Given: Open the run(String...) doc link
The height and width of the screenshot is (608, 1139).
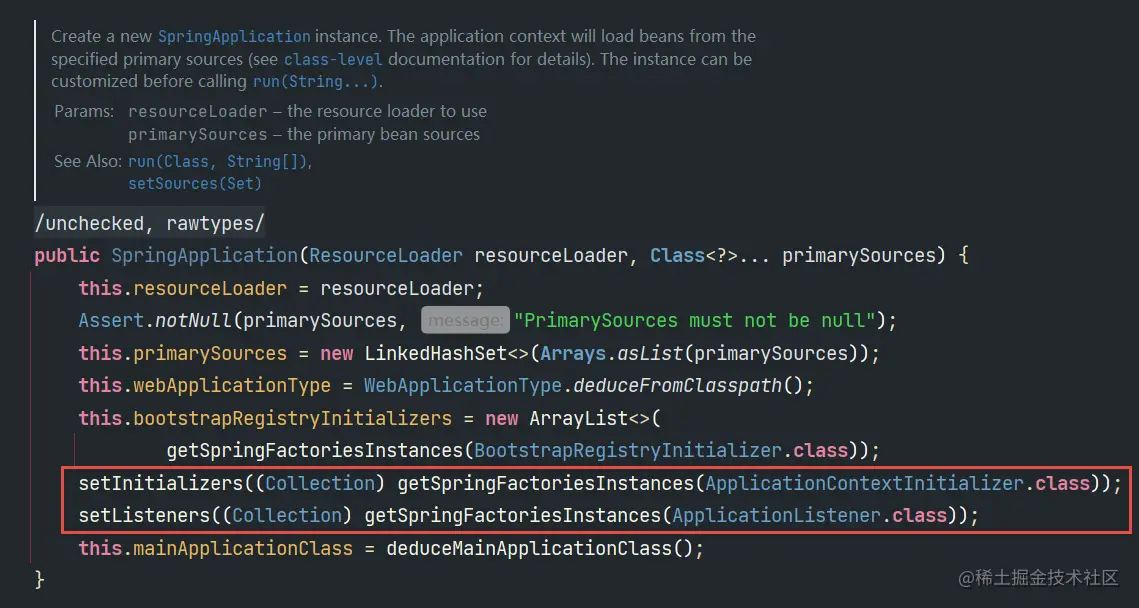Looking at the screenshot, I should [315, 81].
